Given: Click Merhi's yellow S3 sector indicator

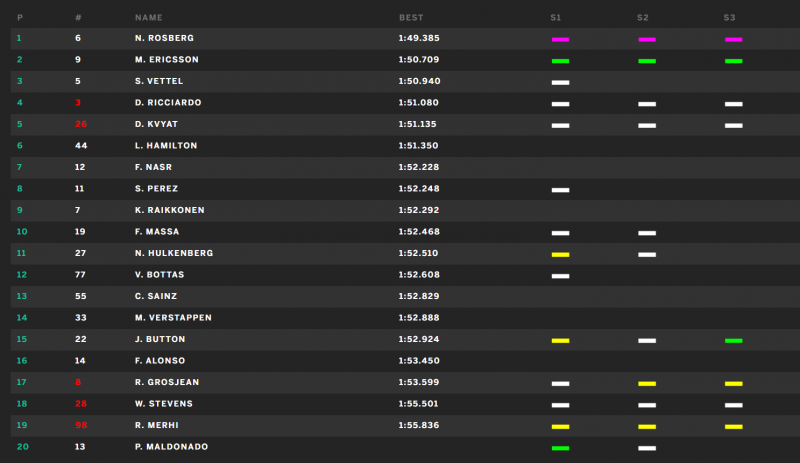Looking at the screenshot, I should tap(734, 426).
